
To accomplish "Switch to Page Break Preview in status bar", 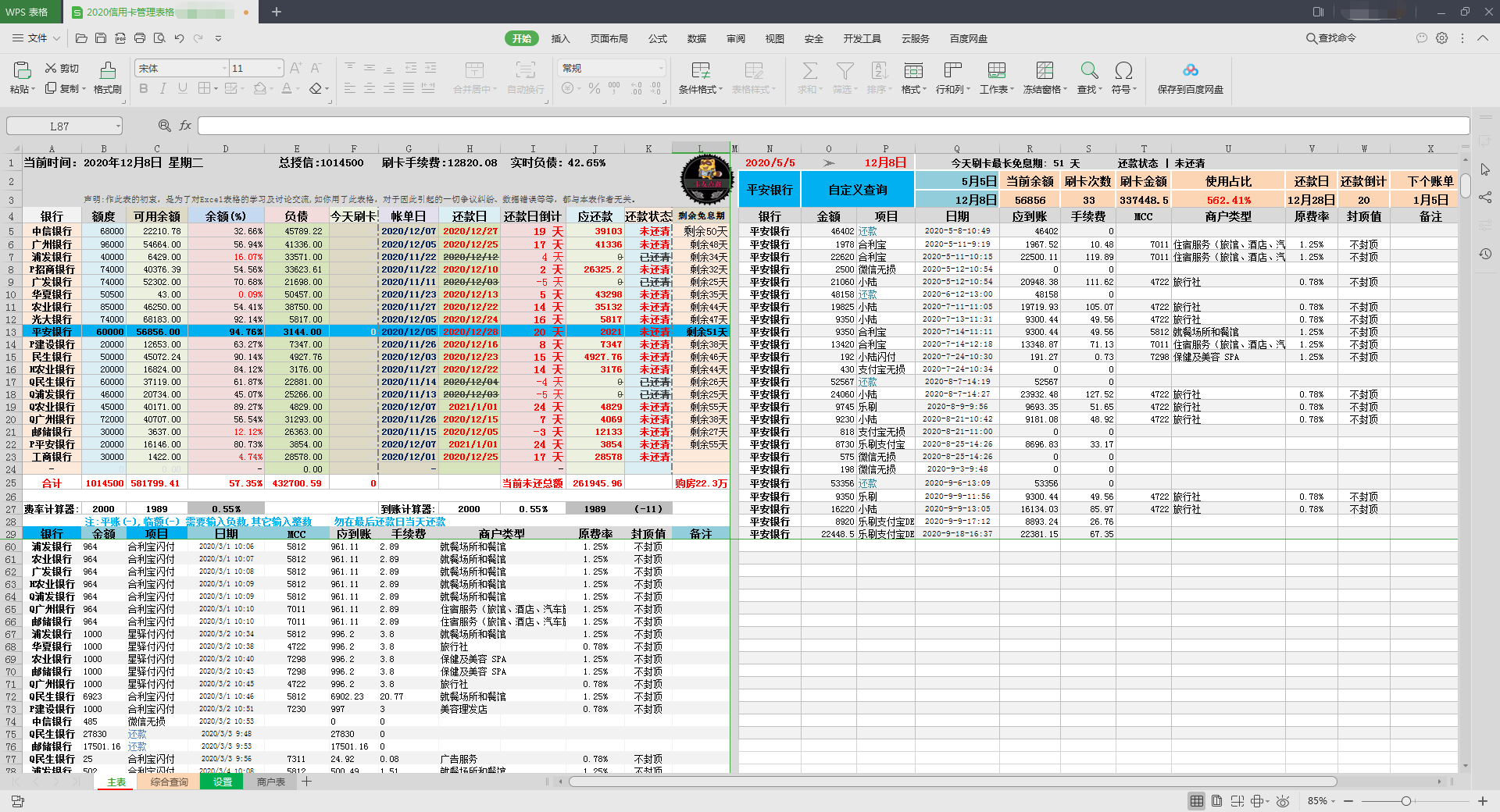I will pyautogui.click(x=1237, y=801).
